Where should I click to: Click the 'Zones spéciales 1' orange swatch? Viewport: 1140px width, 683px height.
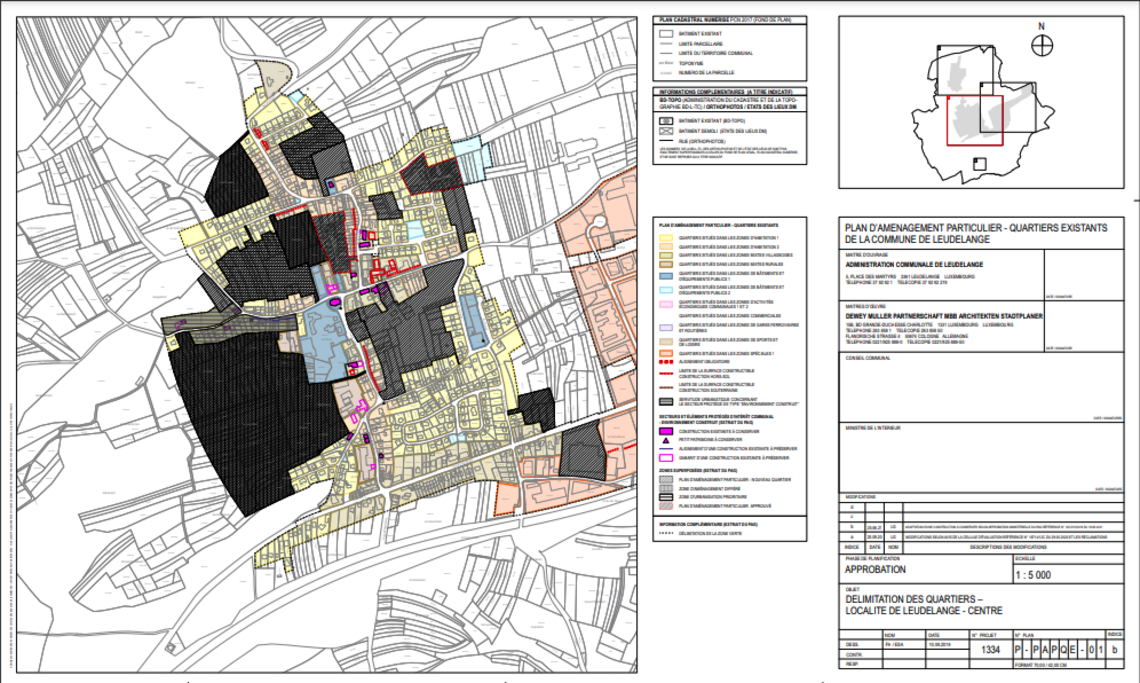665,354
